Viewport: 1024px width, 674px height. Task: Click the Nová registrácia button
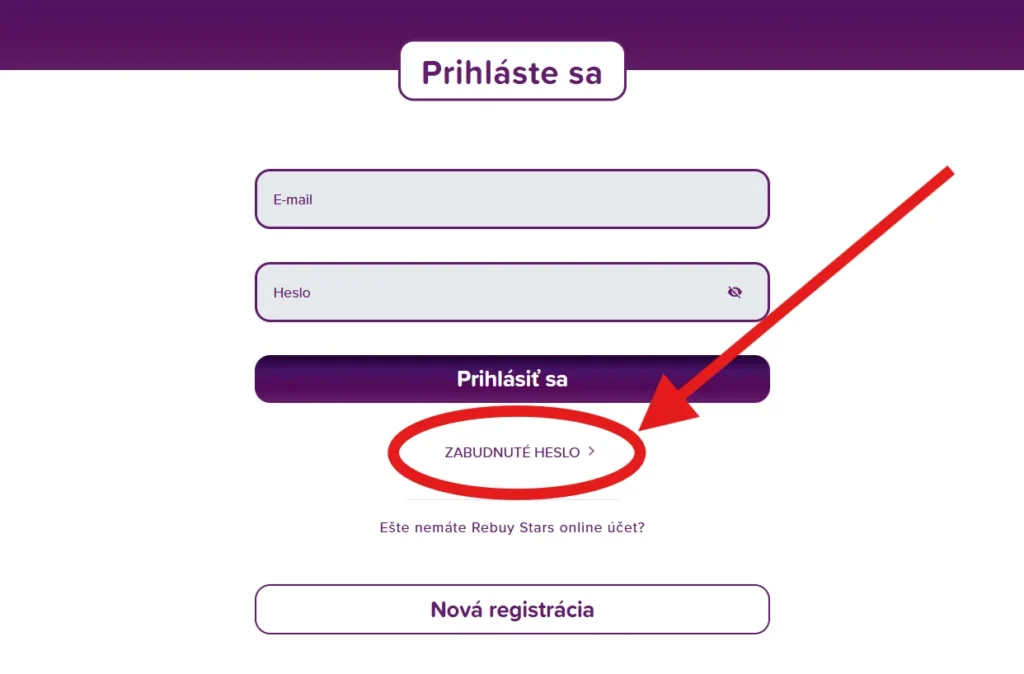pyautogui.click(x=511, y=609)
